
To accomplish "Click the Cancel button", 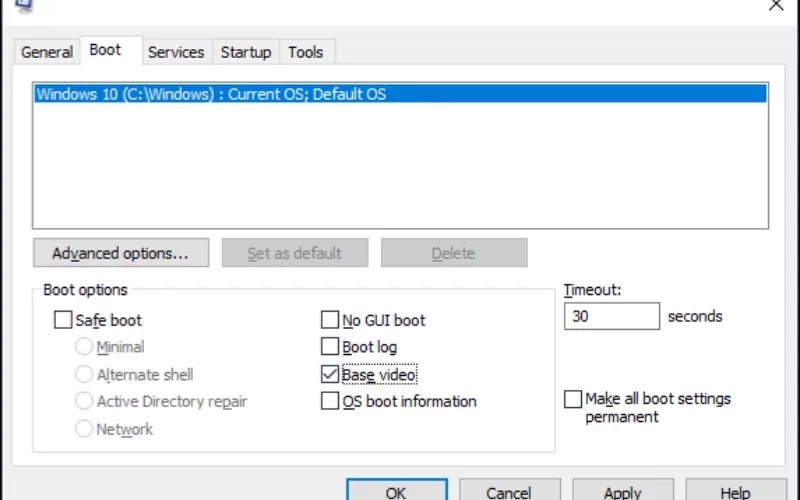I will (510, 490).
